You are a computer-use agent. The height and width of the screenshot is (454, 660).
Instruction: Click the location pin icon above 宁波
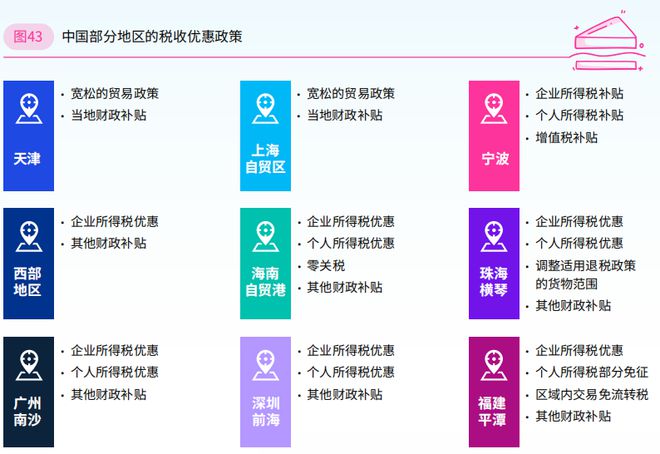[494, 109]
